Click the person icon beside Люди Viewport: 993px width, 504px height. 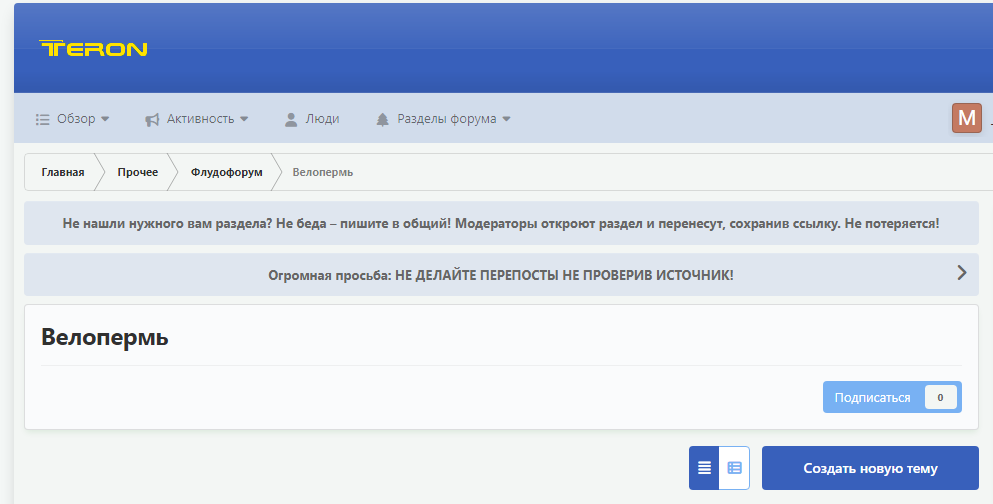tap(291, 120)
